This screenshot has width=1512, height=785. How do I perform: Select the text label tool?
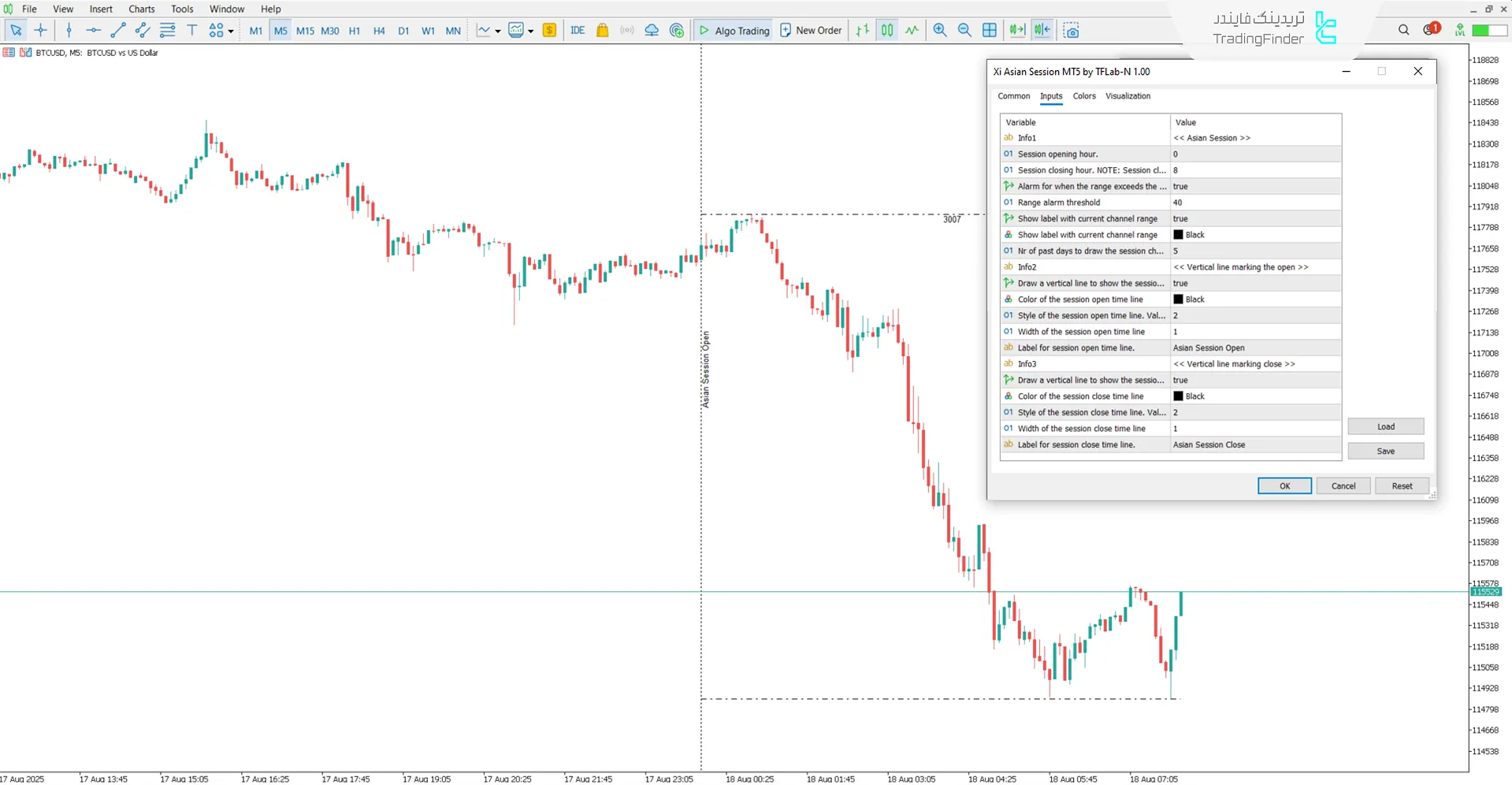point(191,31)
